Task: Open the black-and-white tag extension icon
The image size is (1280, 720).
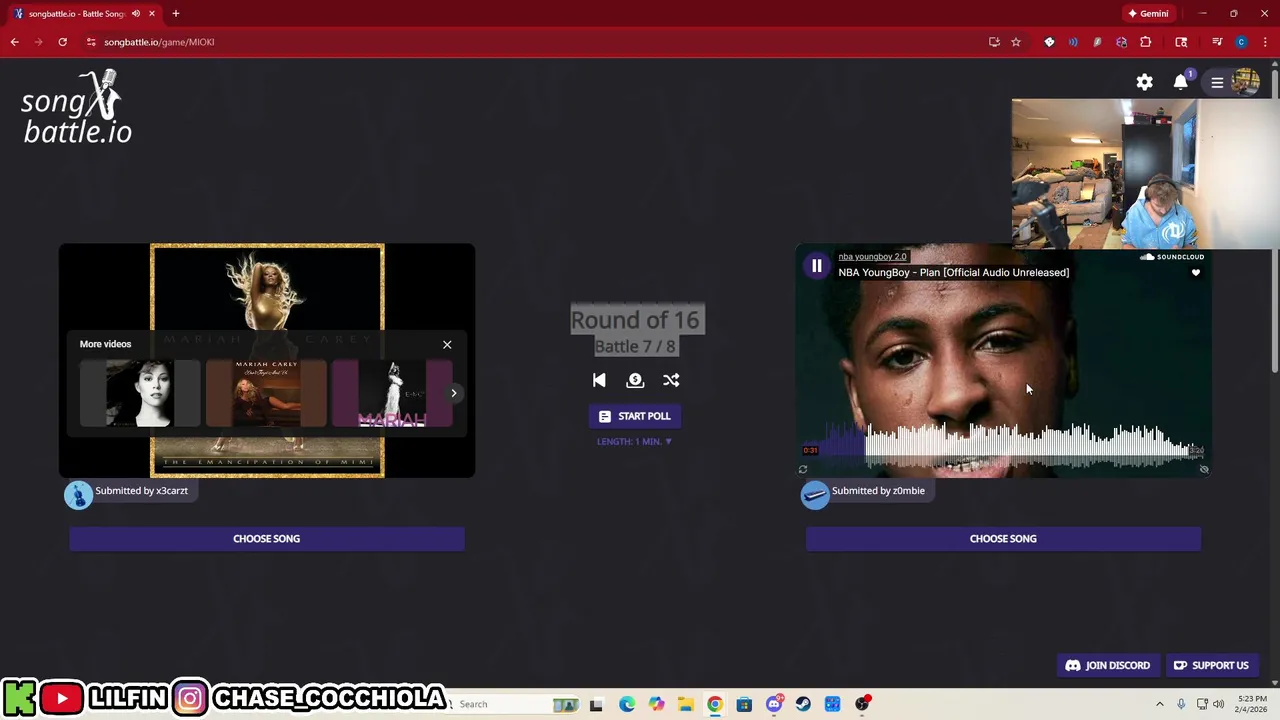Action: pyautogui.click(x=1049, y=42)
